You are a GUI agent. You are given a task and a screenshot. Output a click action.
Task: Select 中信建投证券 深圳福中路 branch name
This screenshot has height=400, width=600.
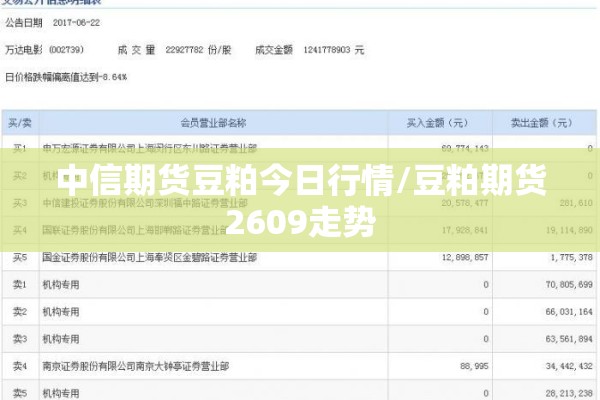pyautogui.click(x=145, y=202)
